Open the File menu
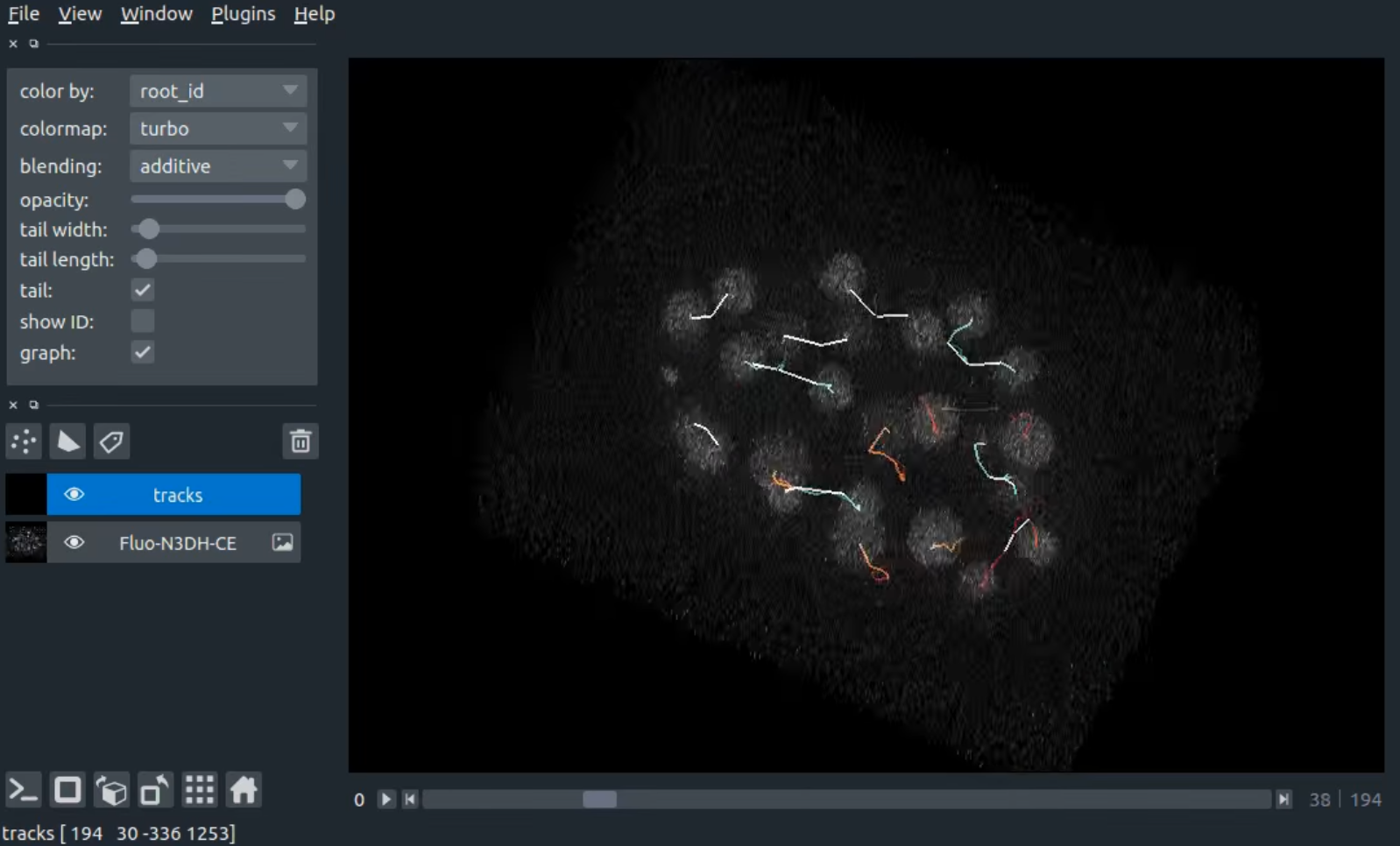1400x846 pixels. click(x=24, y=14)
